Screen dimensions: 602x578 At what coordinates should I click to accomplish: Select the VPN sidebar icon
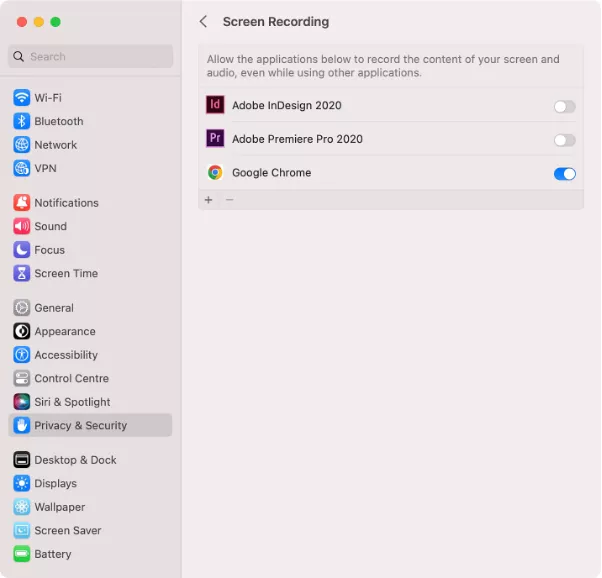pyautogui.click(x=21, y=168)
